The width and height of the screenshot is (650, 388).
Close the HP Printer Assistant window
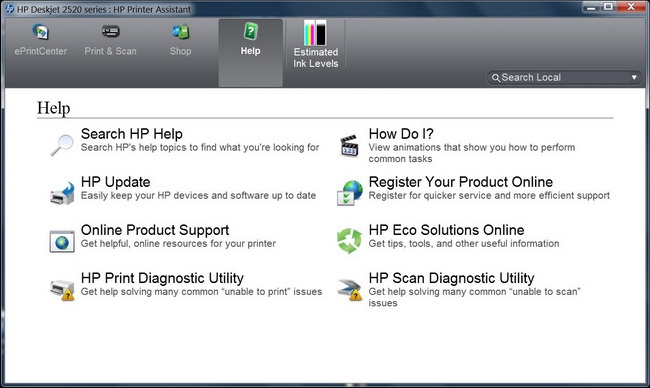tap(631, 7)
